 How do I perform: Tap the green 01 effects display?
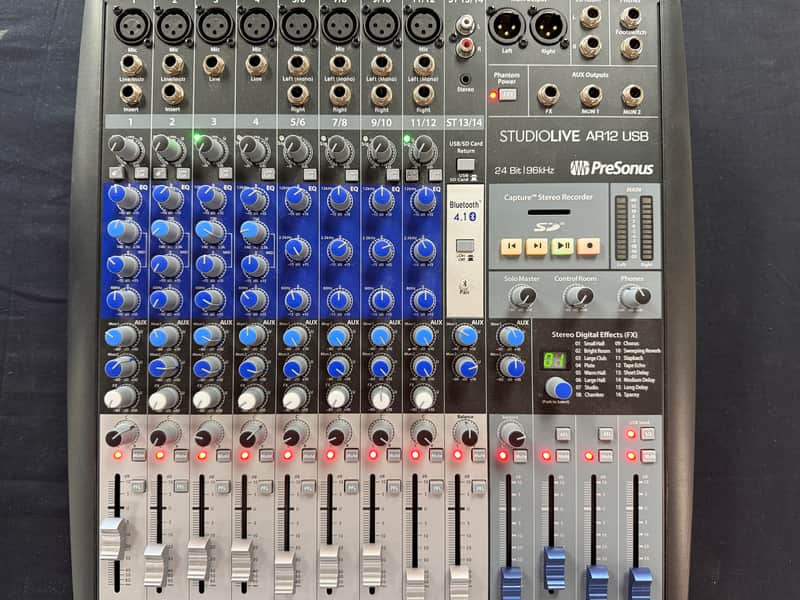tap(555, 361)
